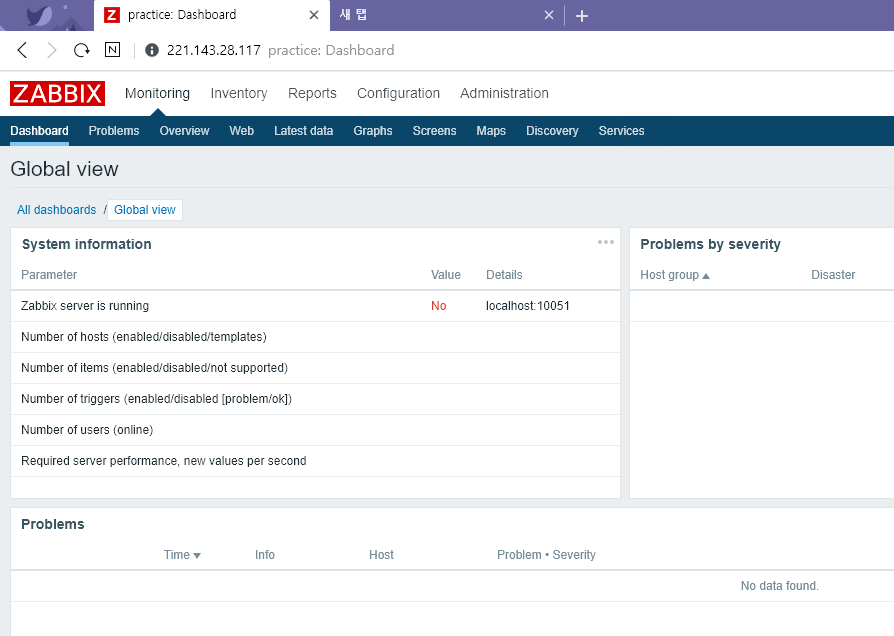This screenshot has width=894, height=636.
Task: Click 'Number of items' row
Action: pos(315,368)
